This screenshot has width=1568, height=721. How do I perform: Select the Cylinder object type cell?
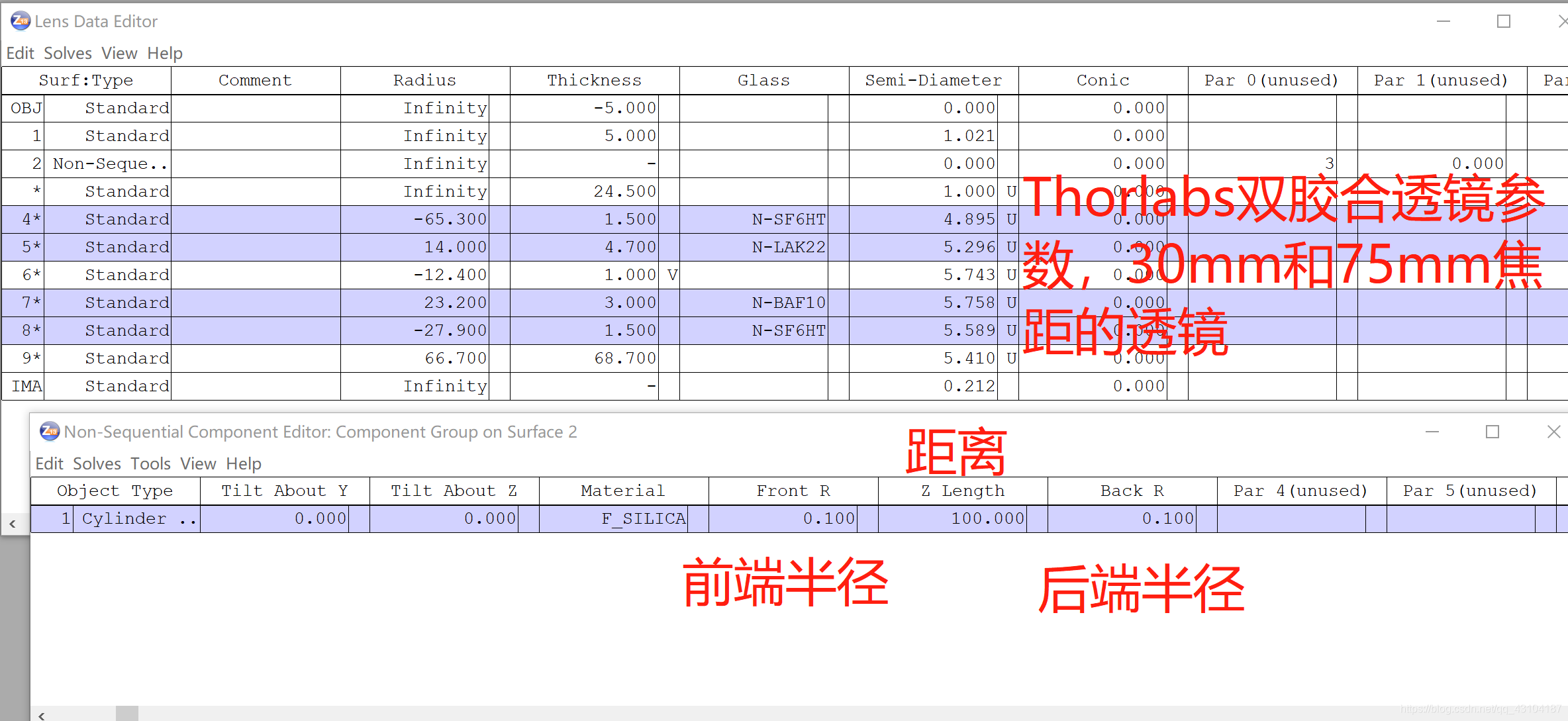pyautogui.click(x=136, y=518)
